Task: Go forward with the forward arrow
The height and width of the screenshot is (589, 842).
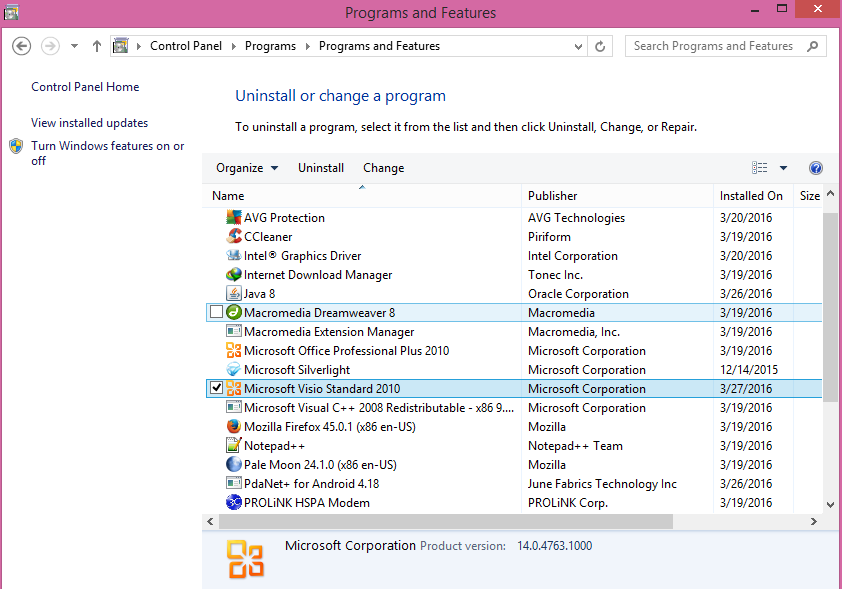Action: click(50, 46)
